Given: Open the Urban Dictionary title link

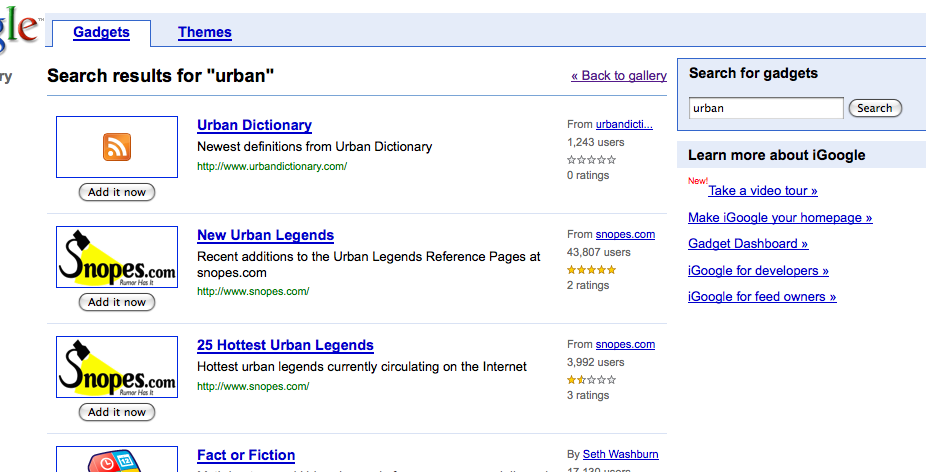Looking at the screenshot, I should (x=254, y=125).
